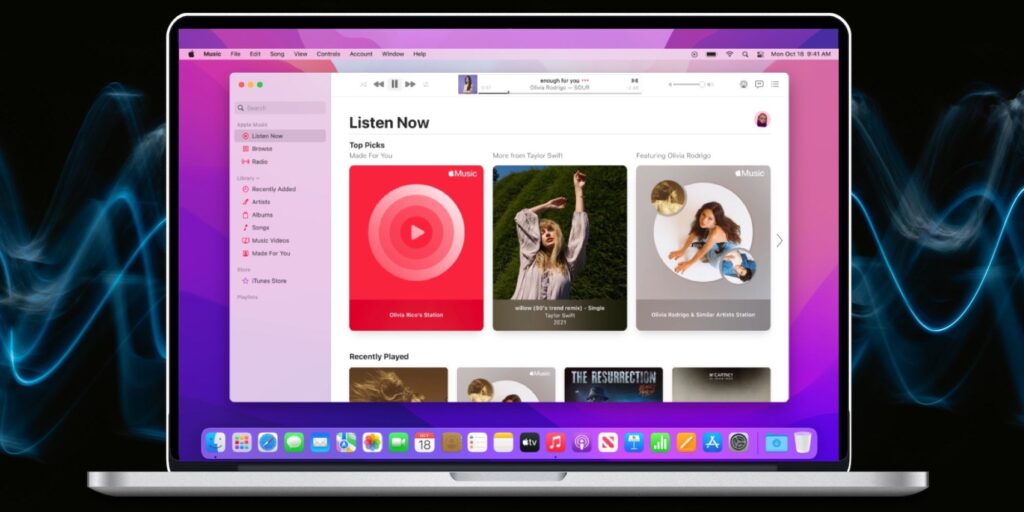The image size is (1024, 512).
Task: Play Olivia Rico's Station card
Action: [416, 248]
